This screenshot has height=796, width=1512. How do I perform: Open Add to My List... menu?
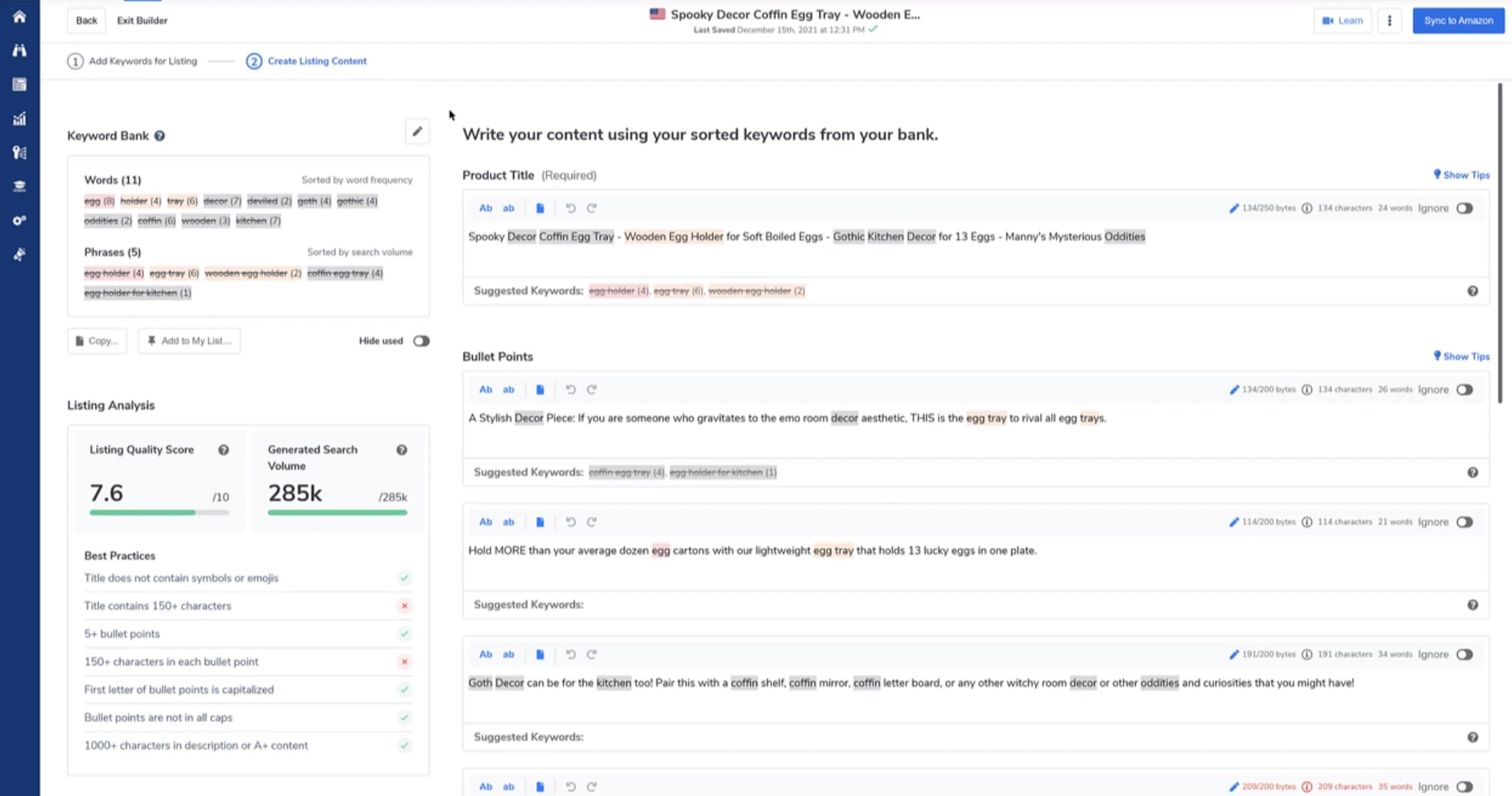point(189,341)
